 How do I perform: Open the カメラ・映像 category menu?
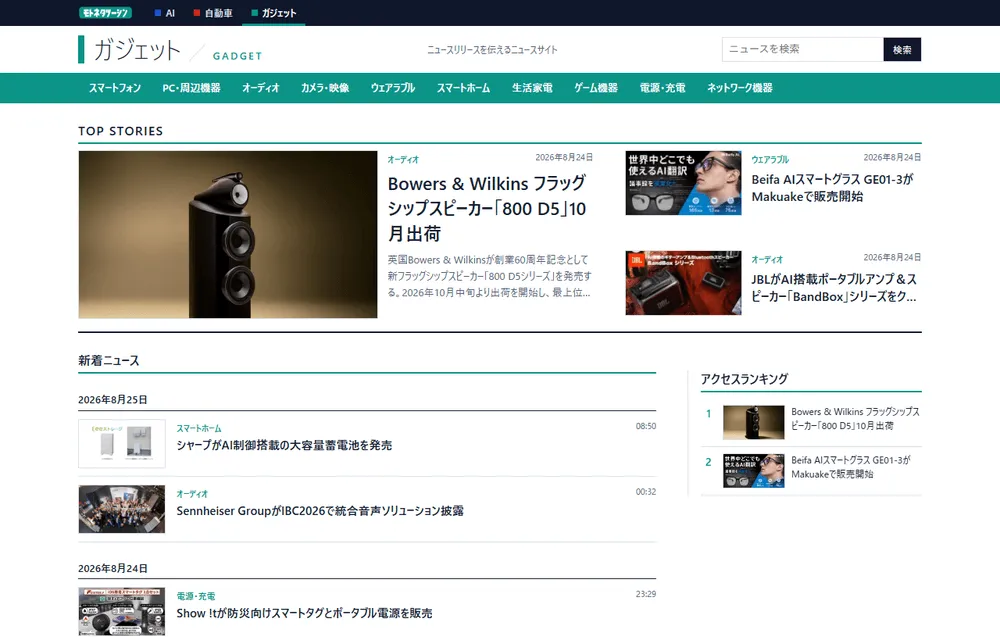pyautogui.click(x=325, y=88)
